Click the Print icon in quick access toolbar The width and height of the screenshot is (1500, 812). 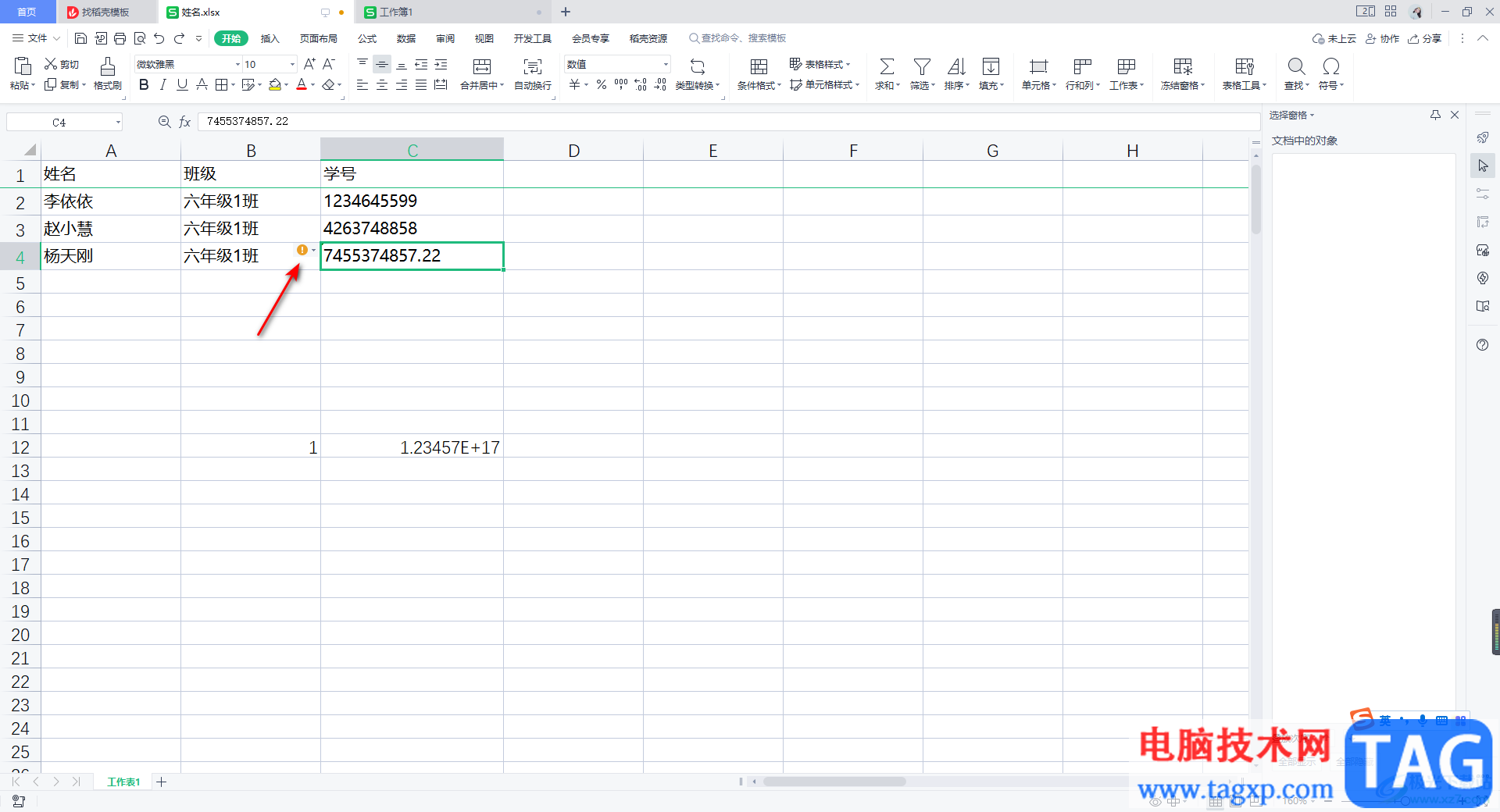[120, 38]
